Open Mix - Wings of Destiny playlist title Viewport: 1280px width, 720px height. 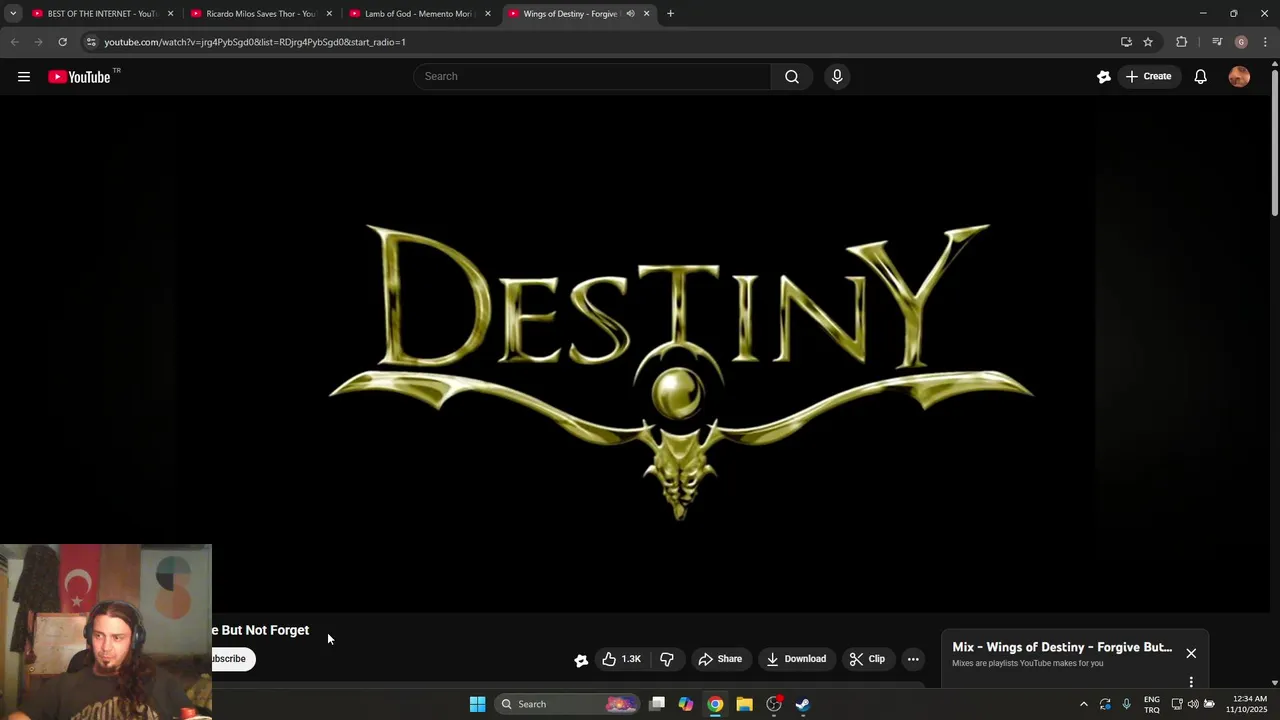[1062, 647]
